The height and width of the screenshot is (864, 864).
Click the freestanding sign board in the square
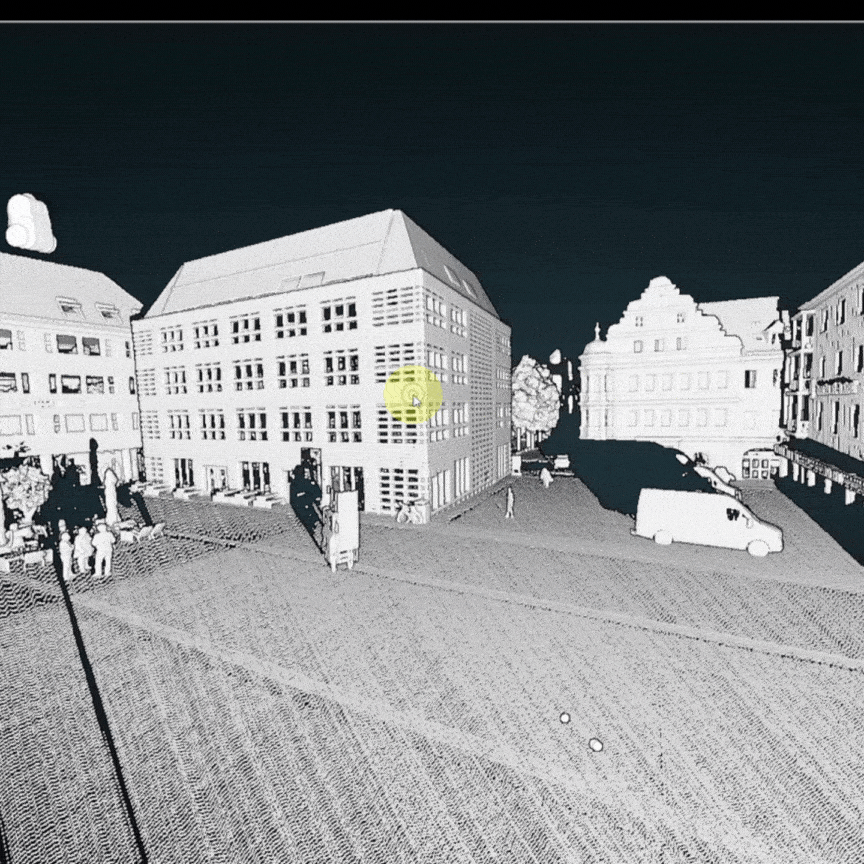tap(345, 527)
